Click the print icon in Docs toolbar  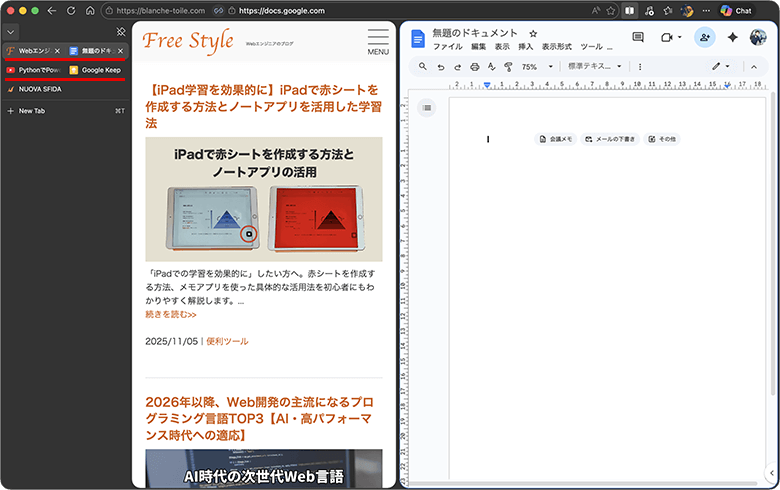[474, 66]
